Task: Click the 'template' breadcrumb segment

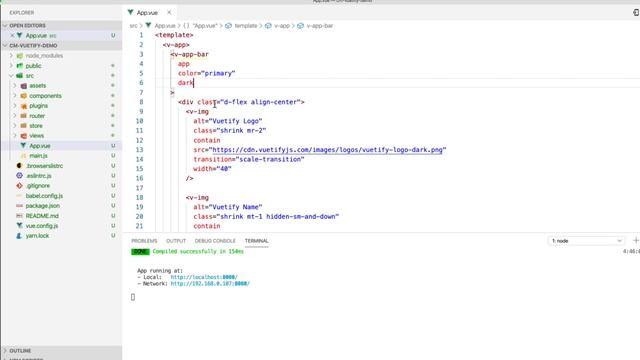Action: 246,26
